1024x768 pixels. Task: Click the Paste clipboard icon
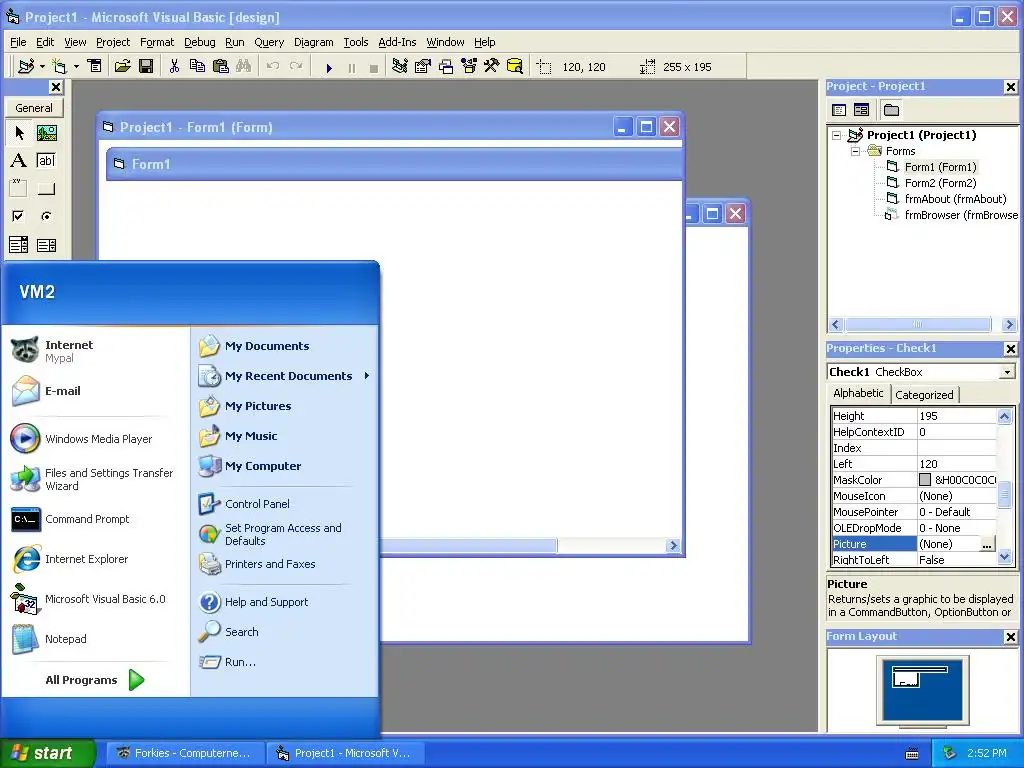pyautogui.click(x=221, y=67)
